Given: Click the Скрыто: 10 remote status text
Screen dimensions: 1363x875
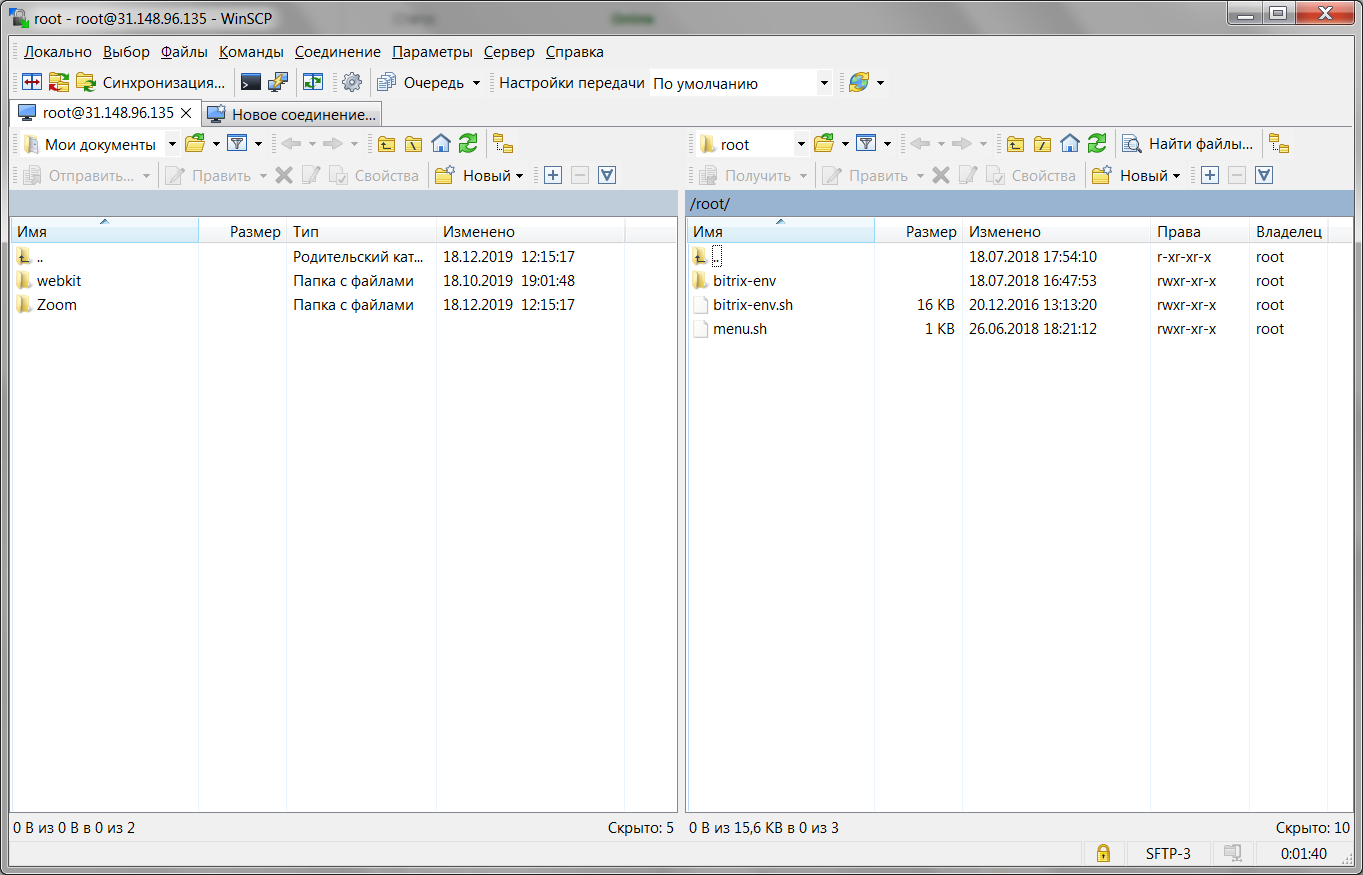Looking at the screenshot, I should click(1313, 828).
